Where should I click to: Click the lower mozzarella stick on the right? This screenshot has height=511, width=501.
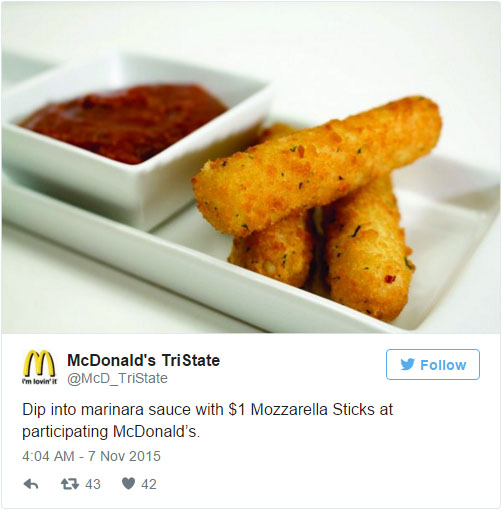tap(368, 253)
